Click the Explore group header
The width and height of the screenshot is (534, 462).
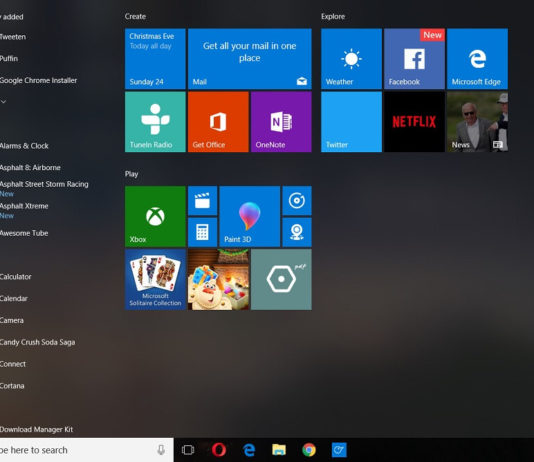(333, 16)
